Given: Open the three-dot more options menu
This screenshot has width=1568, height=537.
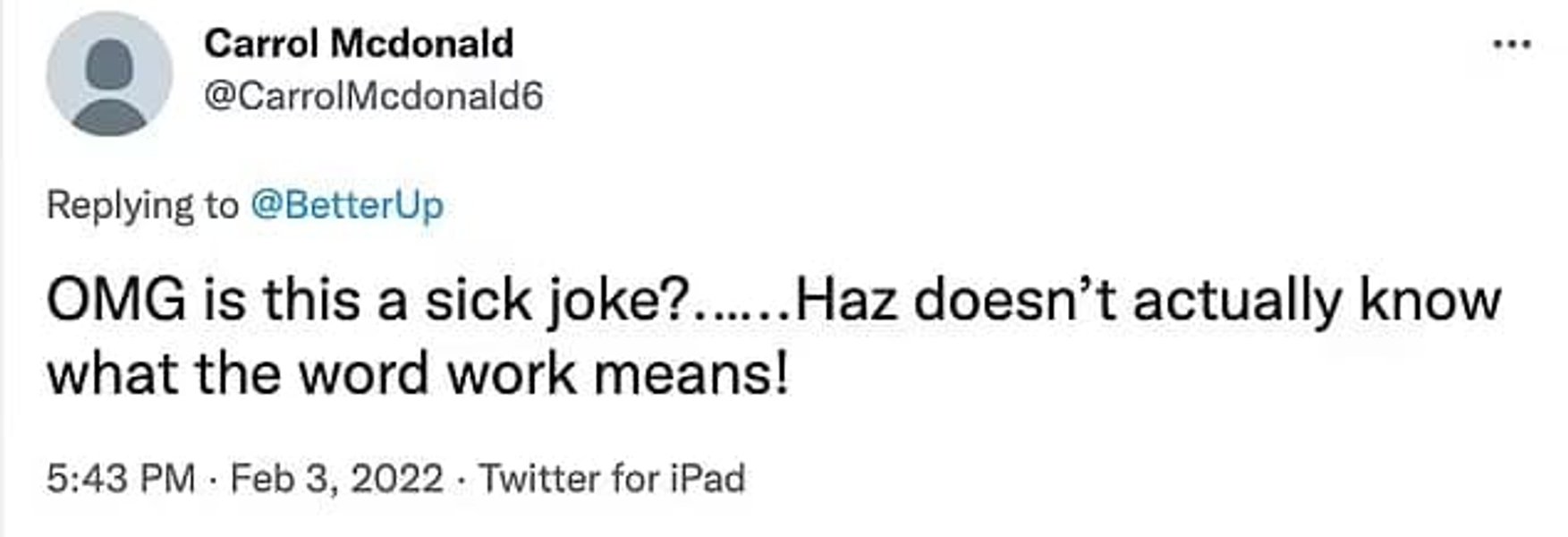Looking at the screenshot, I should (1513, 44).
